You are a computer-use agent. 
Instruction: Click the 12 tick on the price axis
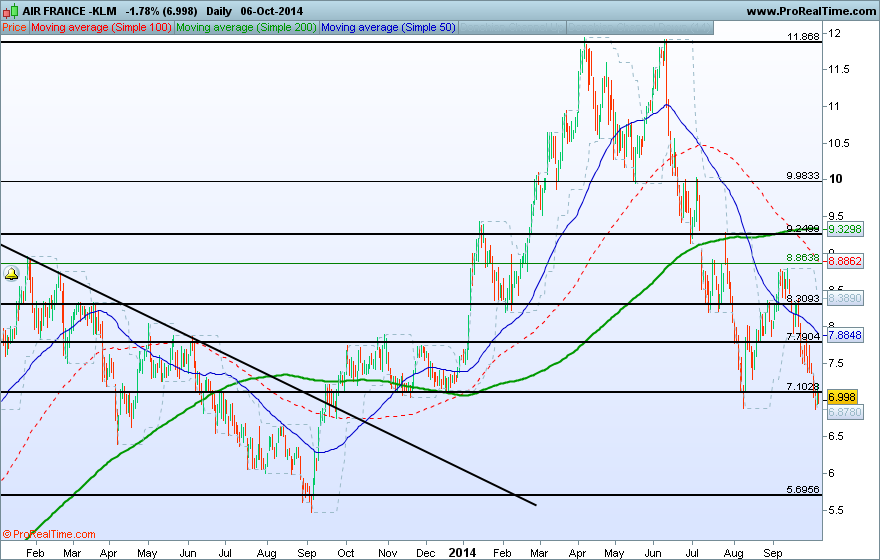click(x=835, y=34)
